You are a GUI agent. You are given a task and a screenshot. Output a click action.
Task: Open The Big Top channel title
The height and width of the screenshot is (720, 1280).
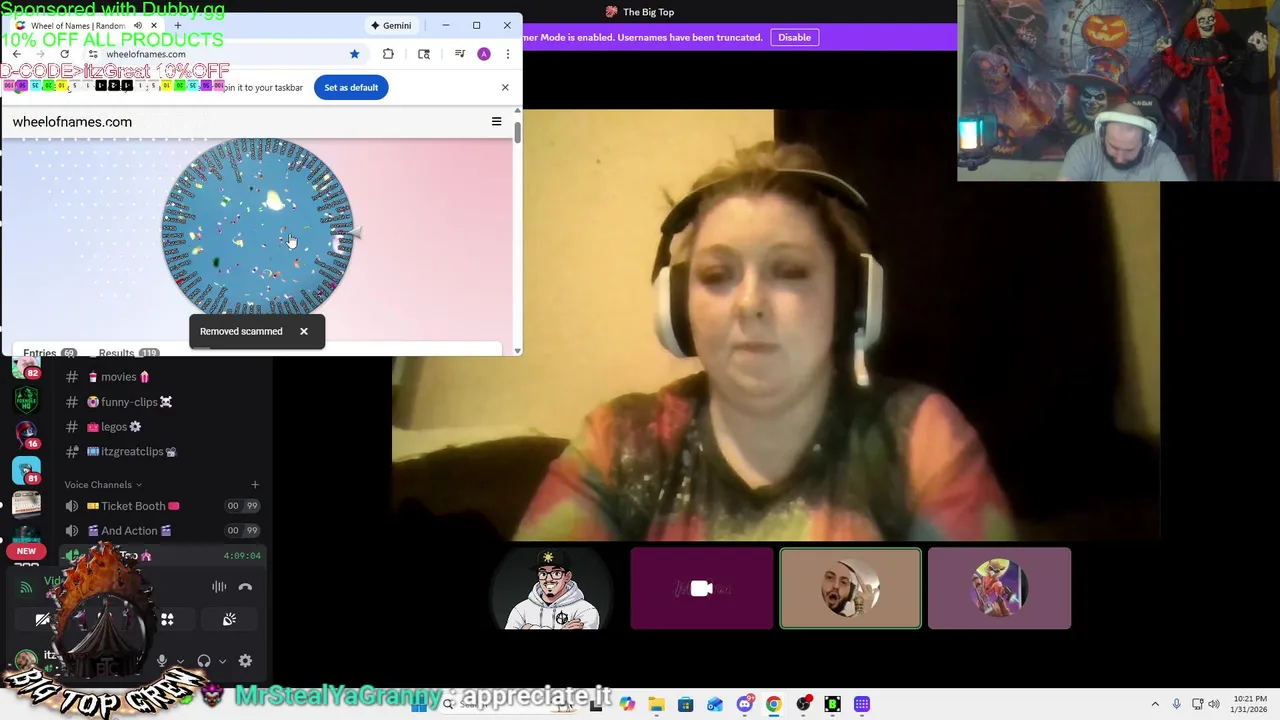click(x=640, y=12)
